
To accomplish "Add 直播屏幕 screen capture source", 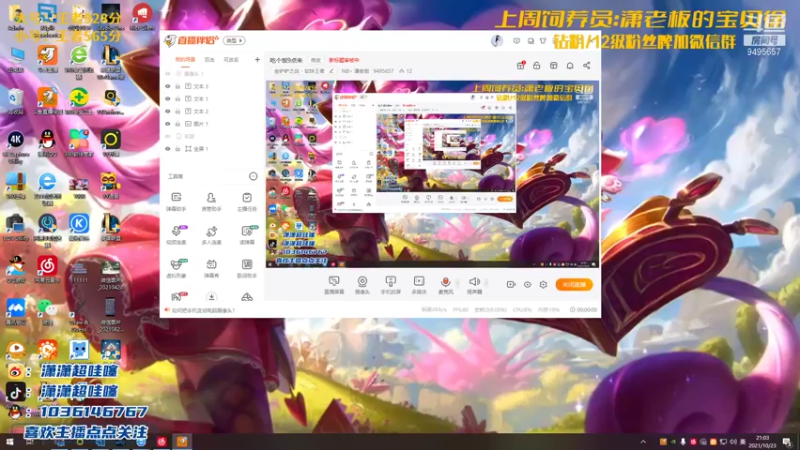I will tap(334, 285).
